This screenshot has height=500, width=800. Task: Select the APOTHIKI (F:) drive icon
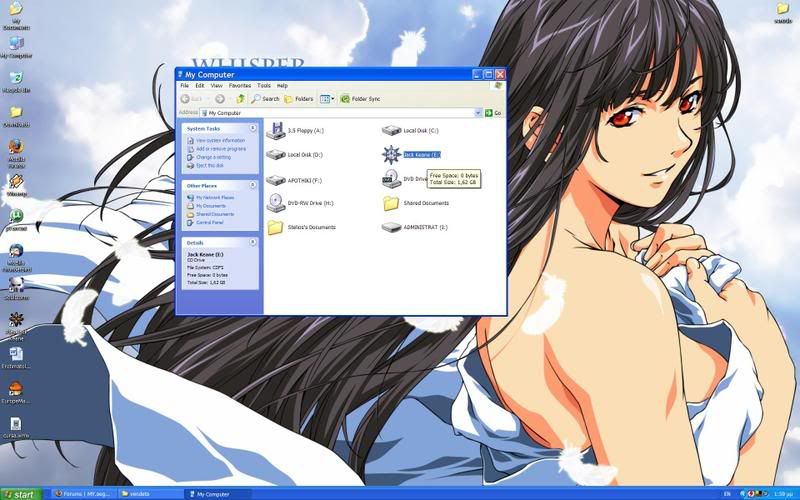point(276,180)
